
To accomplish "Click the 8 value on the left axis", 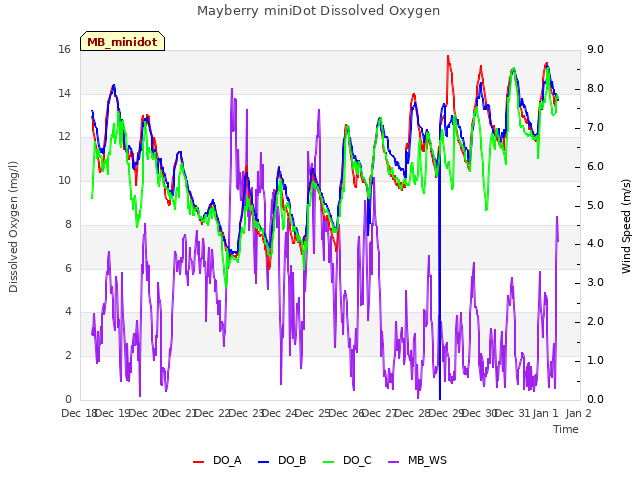I will click(x=68, y=224).
